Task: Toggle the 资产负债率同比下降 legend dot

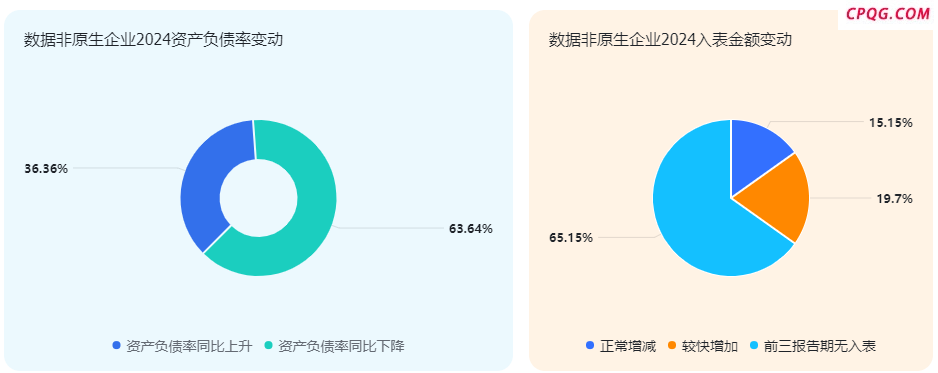Action: point(269,346)
